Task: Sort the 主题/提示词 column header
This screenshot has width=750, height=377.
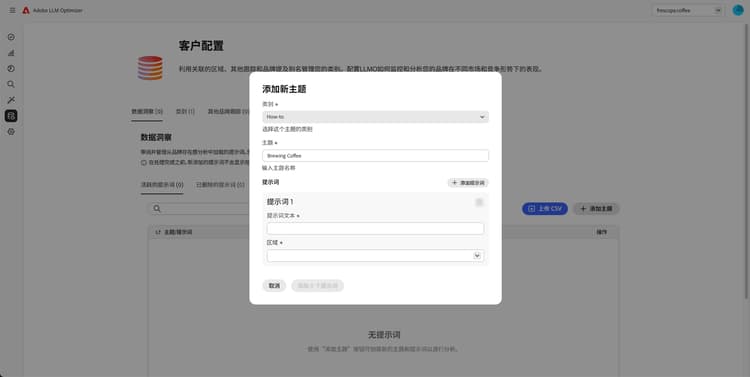Action: click(x=175, y=232)
